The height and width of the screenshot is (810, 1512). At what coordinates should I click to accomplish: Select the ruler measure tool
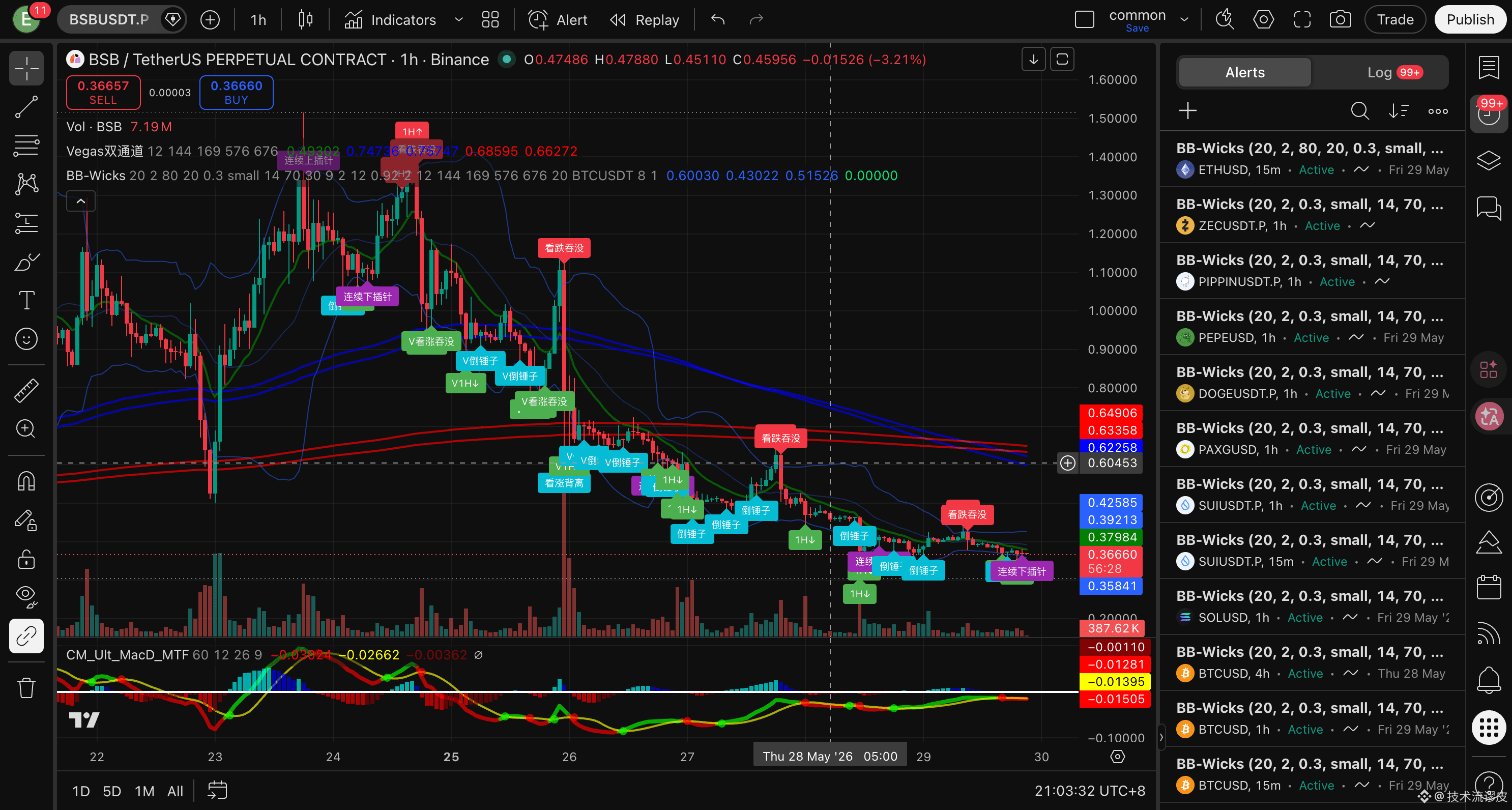point(26,390)
